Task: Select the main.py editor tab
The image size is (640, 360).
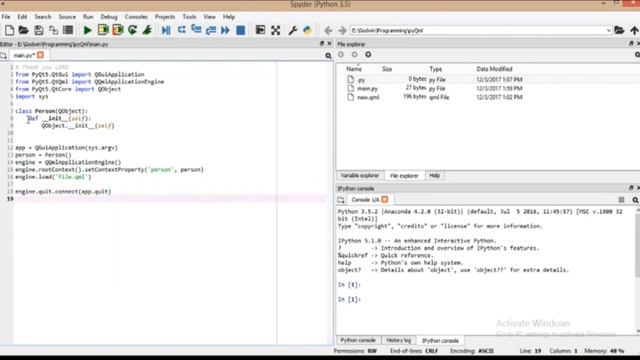Action: tap(24, 55)
